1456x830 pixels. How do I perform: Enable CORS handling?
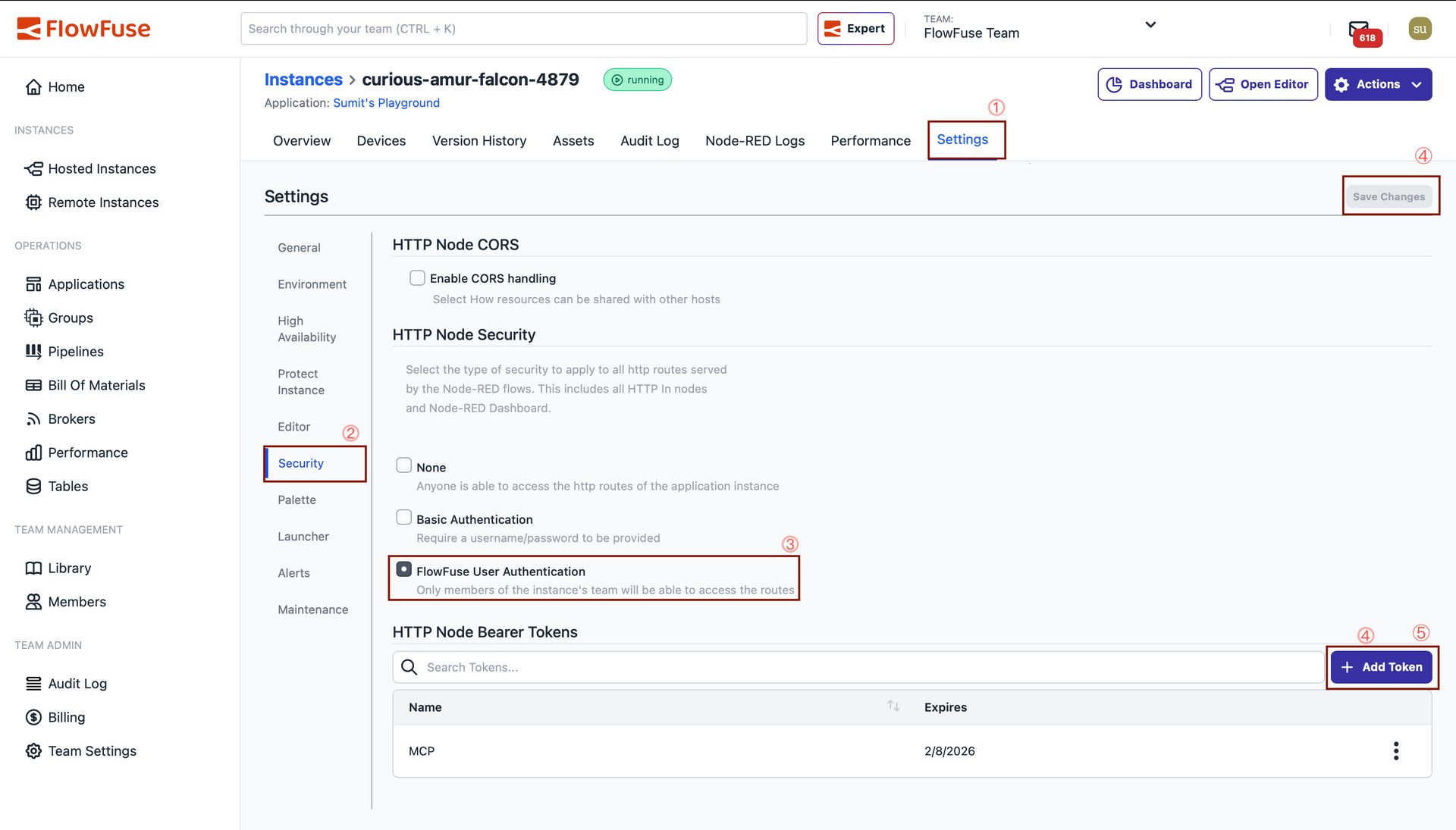(417, 277)
